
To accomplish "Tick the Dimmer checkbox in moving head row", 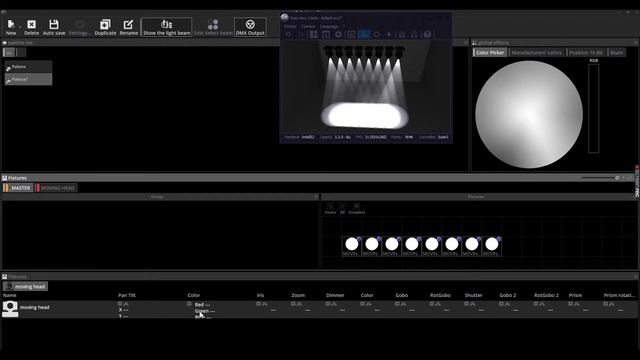I will pyautogui.click(x=328, y=304).
